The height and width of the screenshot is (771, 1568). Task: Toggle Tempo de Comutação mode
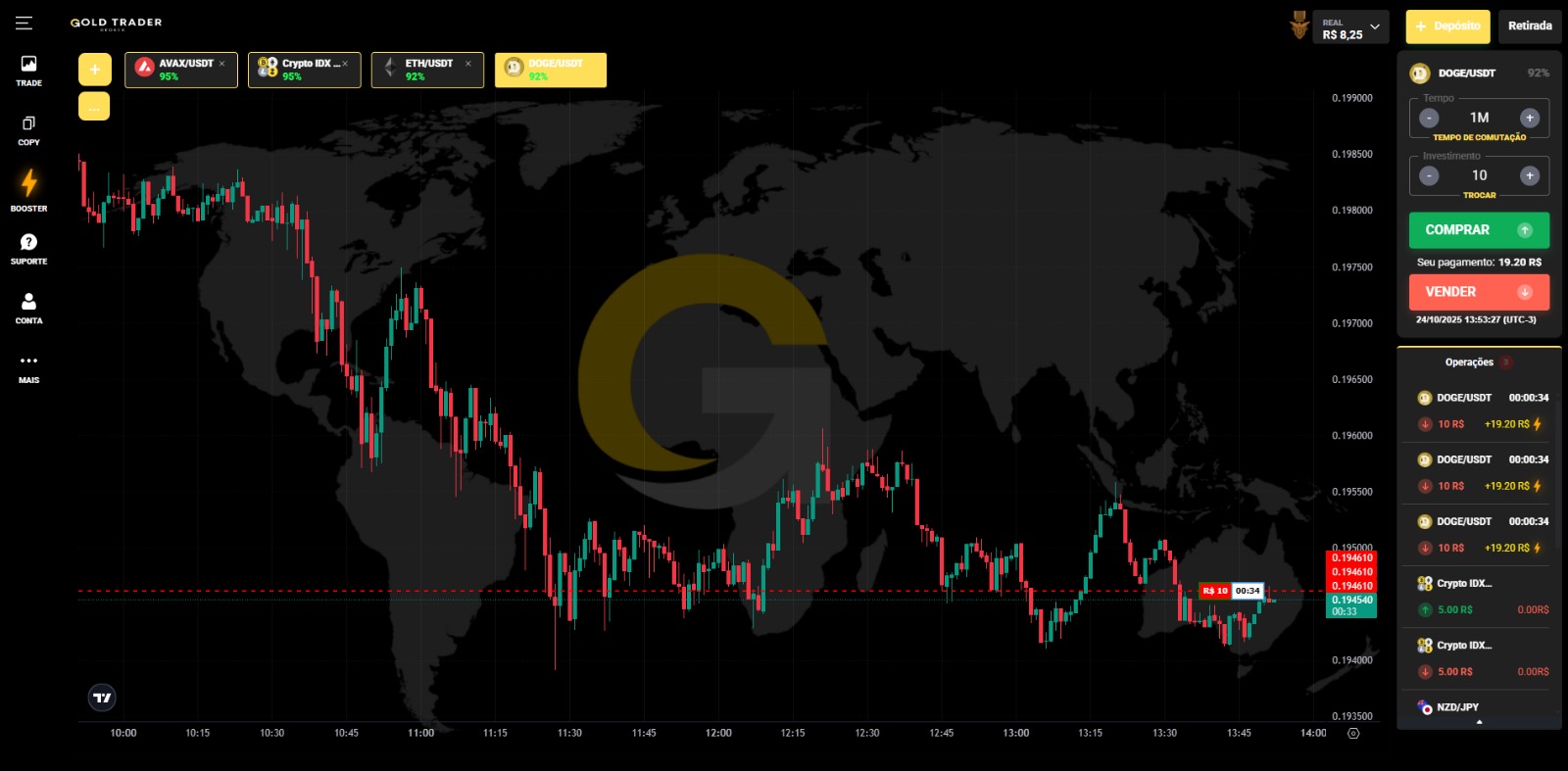[1479, 138]
